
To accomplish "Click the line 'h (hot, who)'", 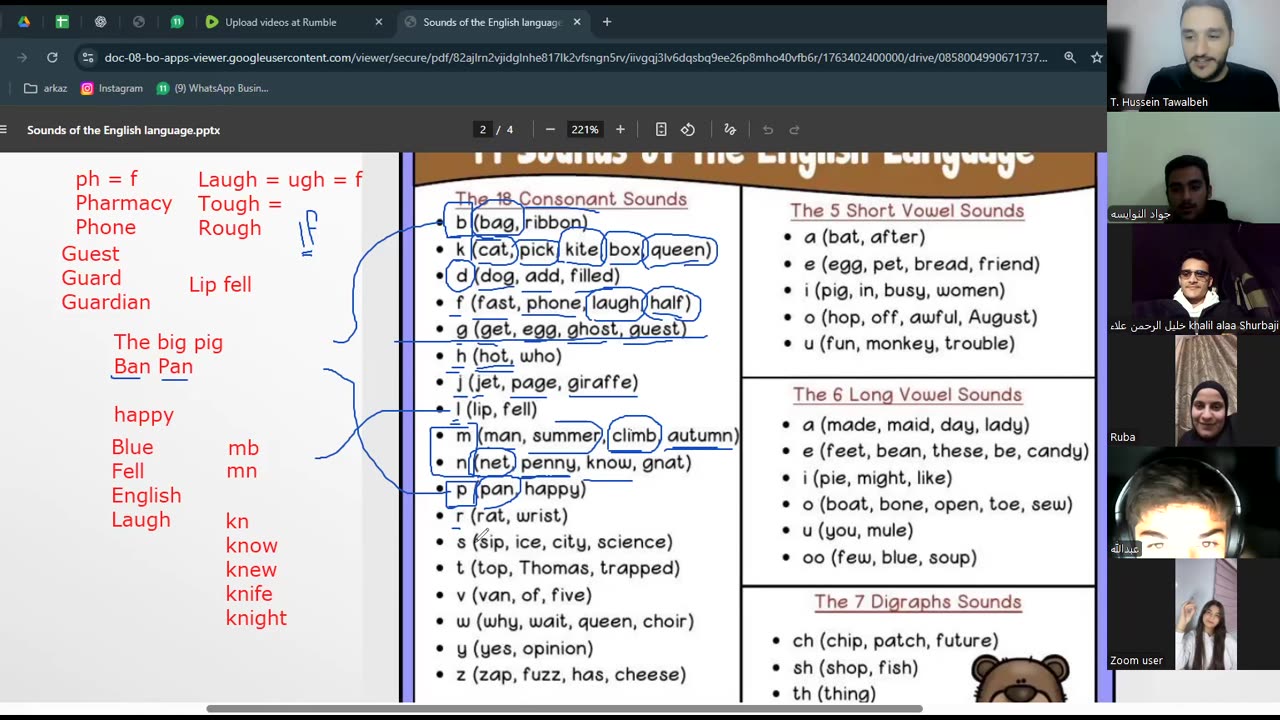I will pos(509,356).
